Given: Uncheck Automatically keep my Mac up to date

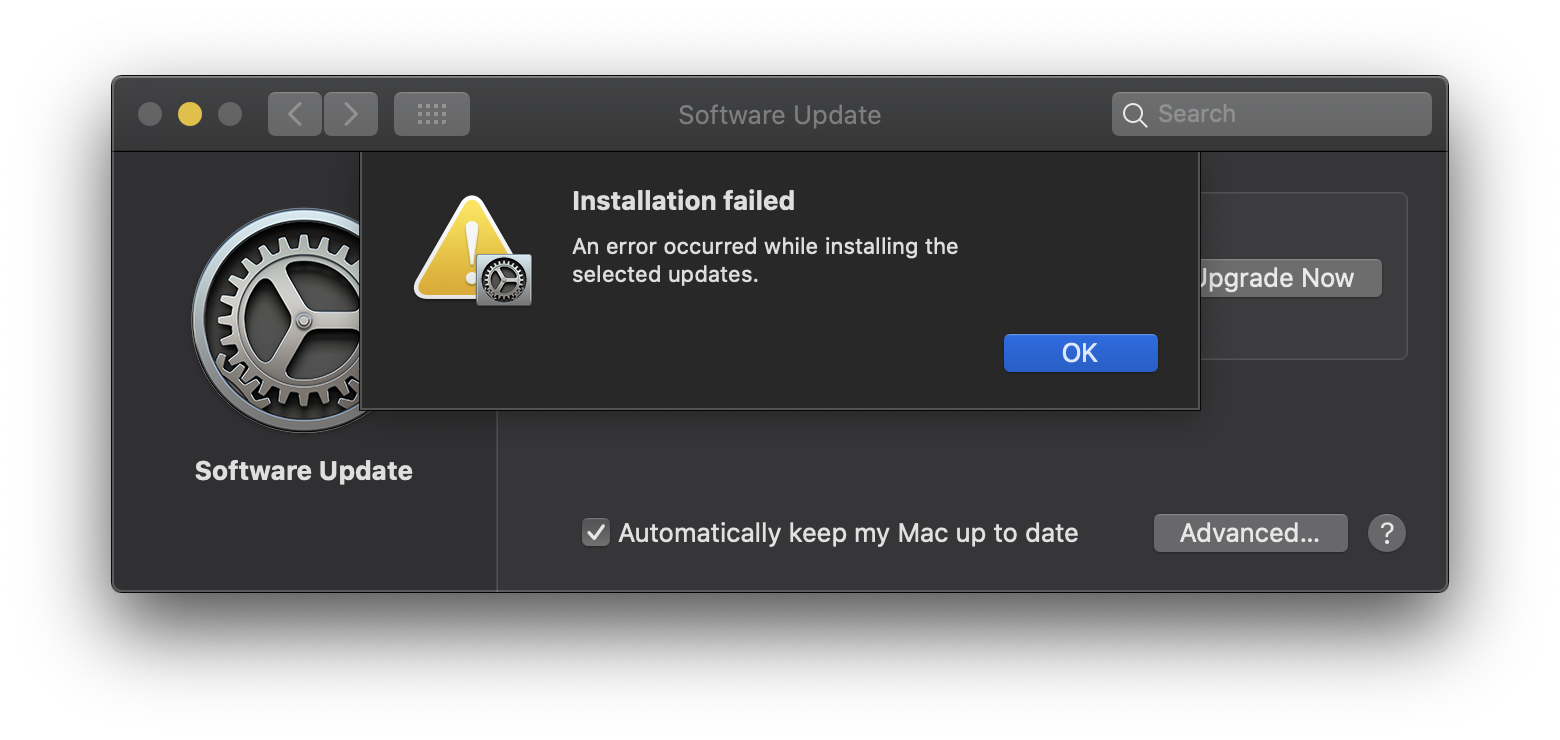Looking at the screenshot, I should [x=596, y=533].
